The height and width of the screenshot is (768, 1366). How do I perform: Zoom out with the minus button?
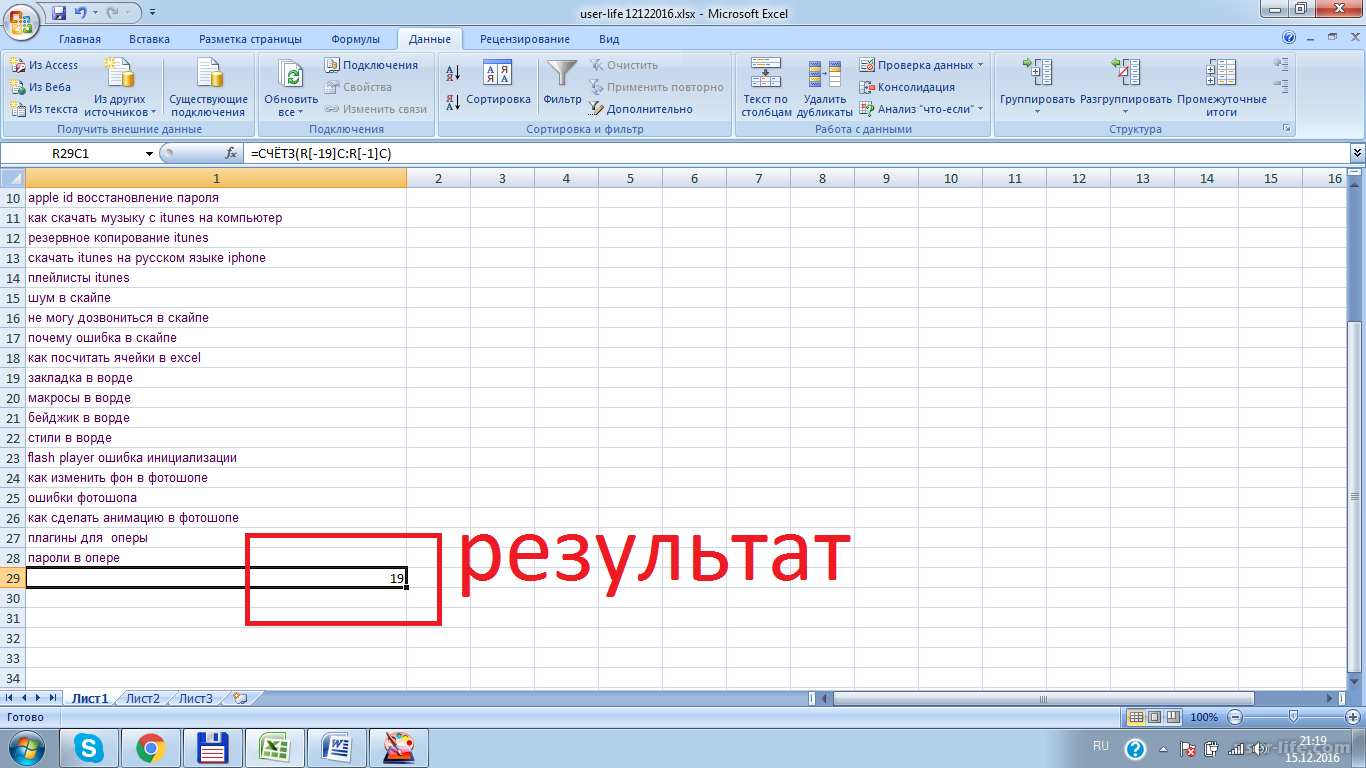(x=1236, y=717)
